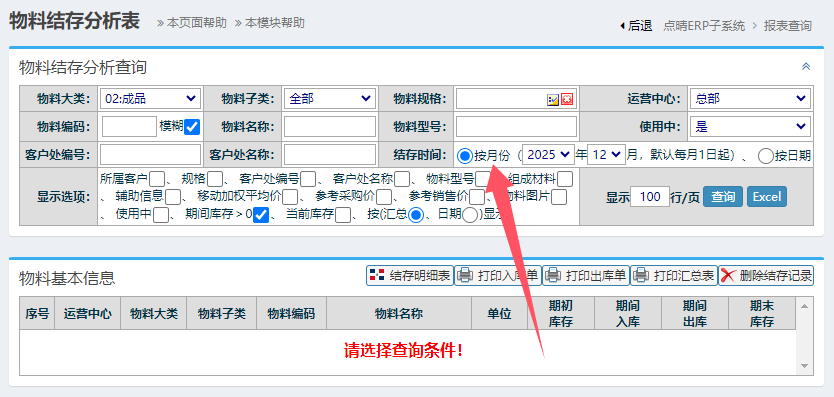Image resolution: width=834 pixels, height=397 pixels.
Task: Uncheck the 期间库存 > 0 checkbox
Action: click(261, 215)
